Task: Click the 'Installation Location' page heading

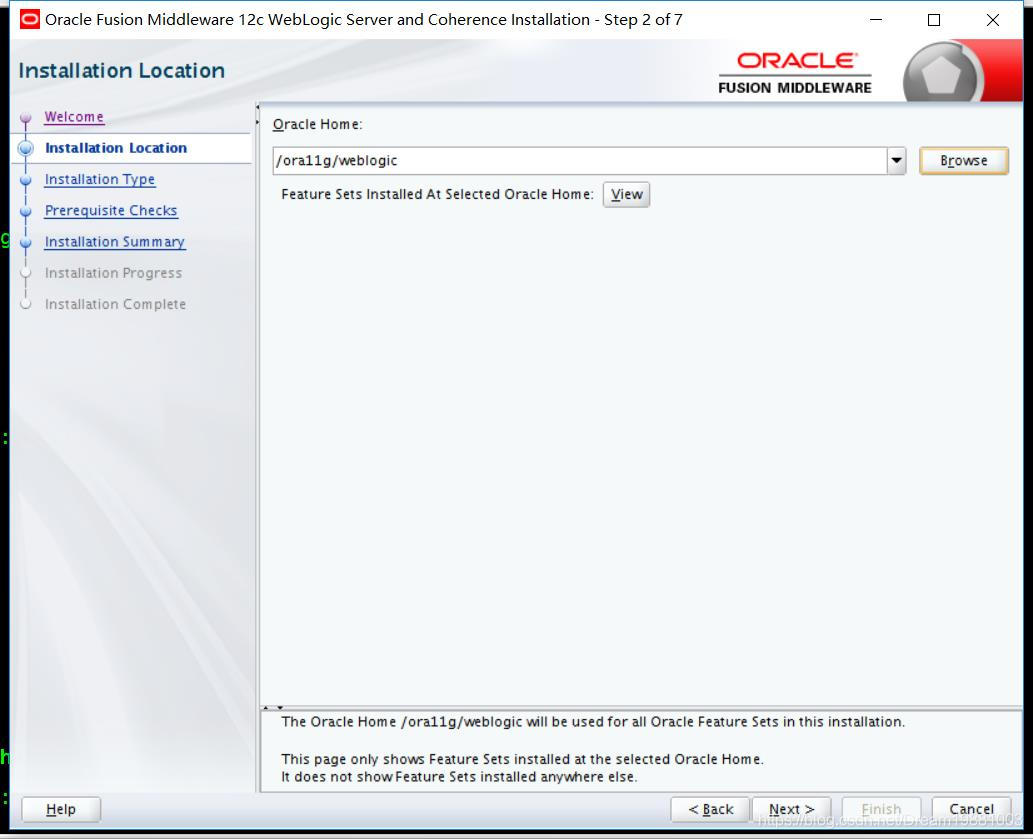Action: pos(122,70)
